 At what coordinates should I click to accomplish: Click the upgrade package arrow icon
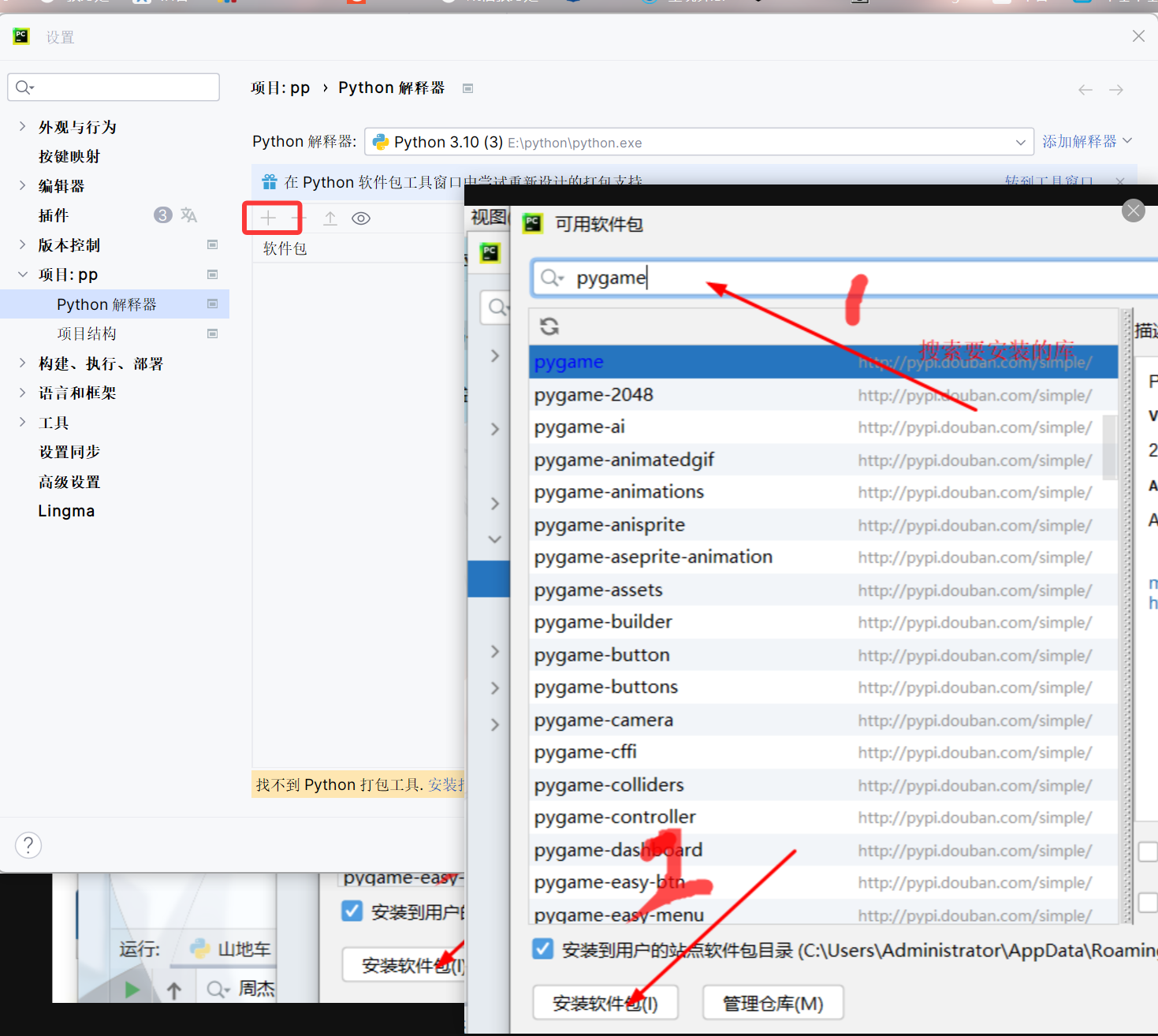330,218
